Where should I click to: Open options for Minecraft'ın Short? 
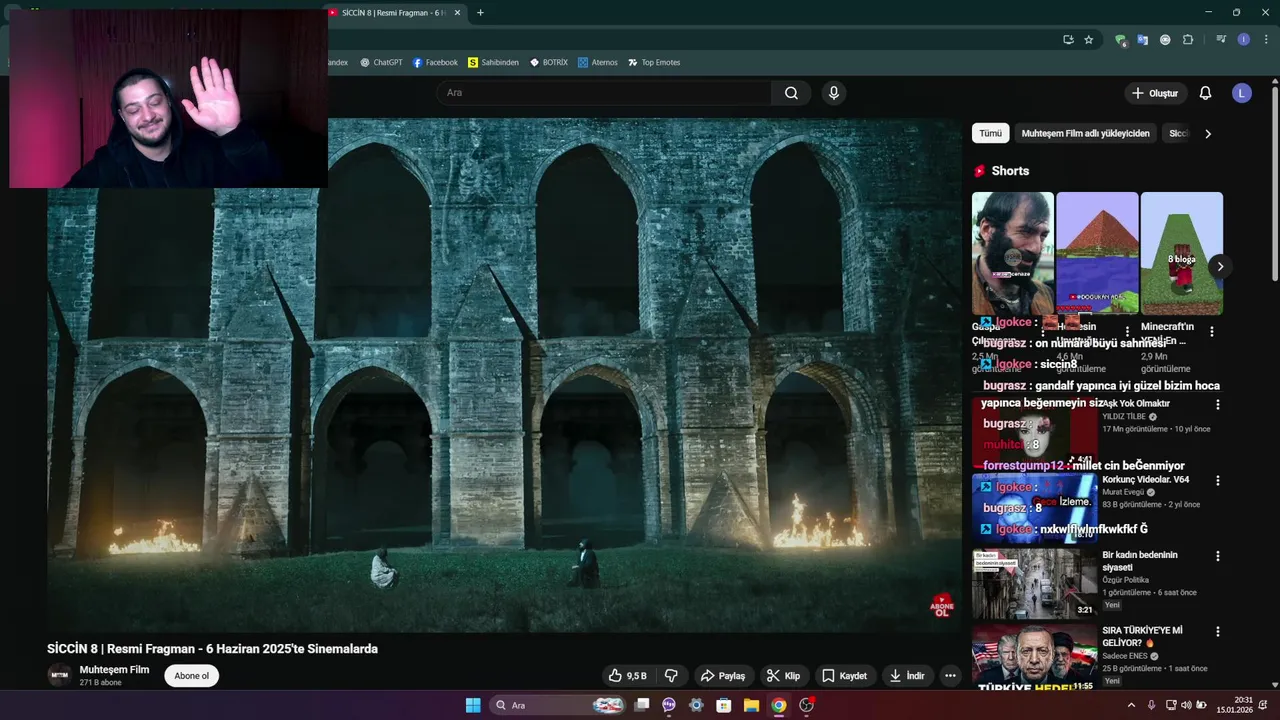[x=1212, y=331]
